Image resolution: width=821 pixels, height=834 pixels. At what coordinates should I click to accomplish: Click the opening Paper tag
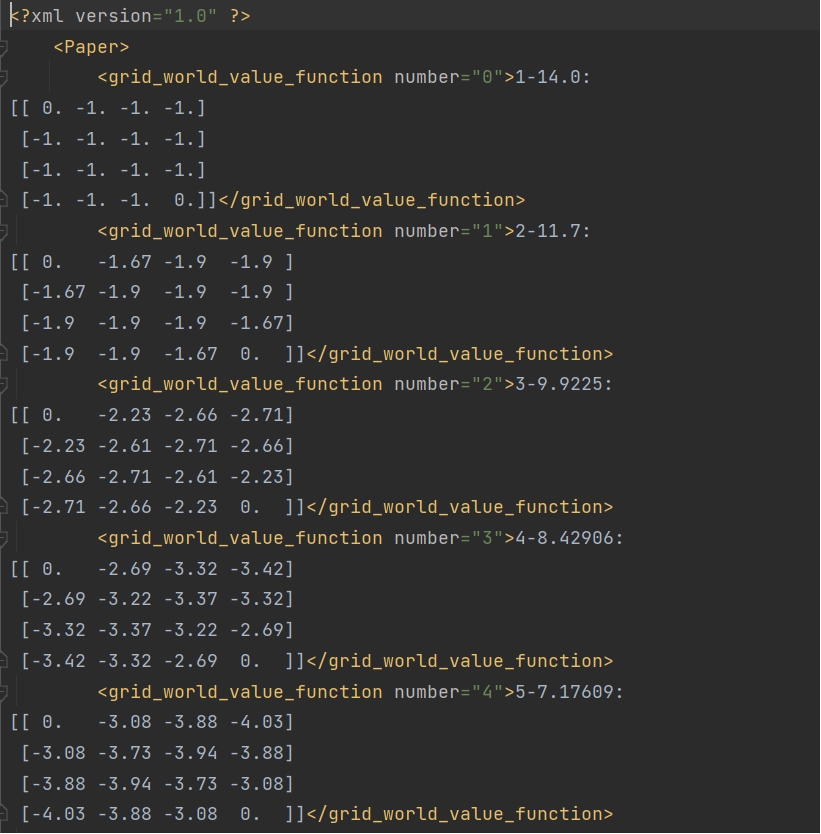91,46
